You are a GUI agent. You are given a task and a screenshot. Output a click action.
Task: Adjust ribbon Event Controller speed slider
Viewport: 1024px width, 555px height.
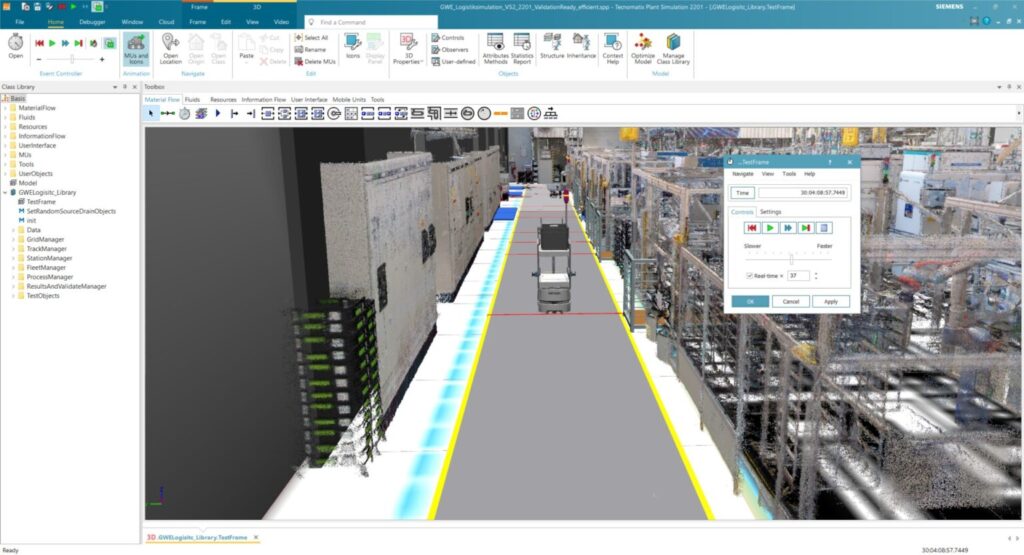71,59
